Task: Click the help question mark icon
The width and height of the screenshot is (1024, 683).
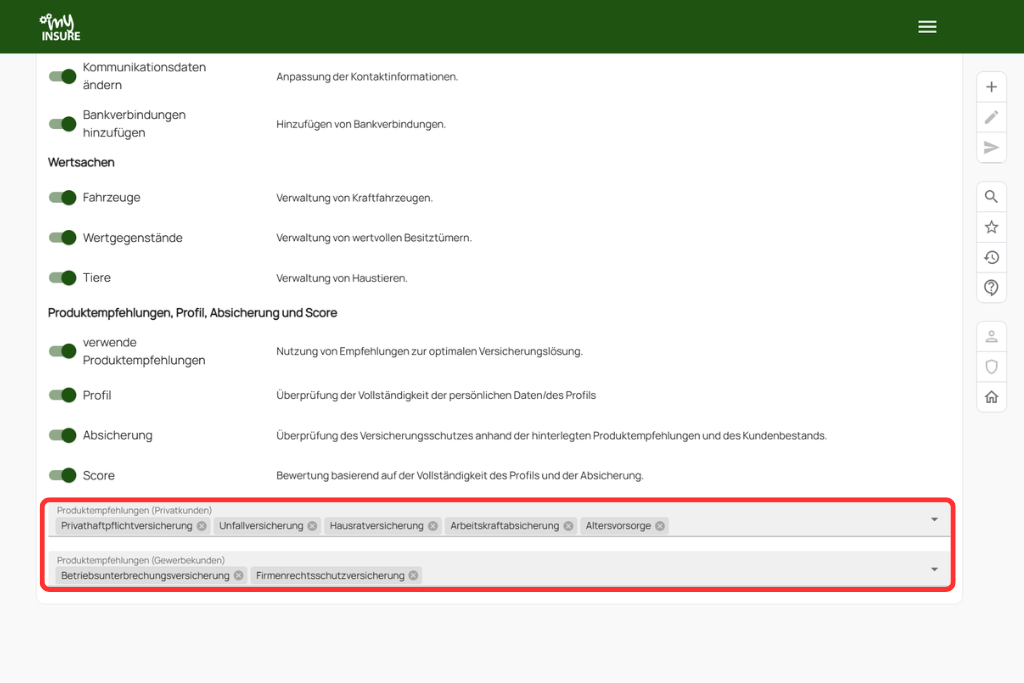Action: click(x=991, y=288)
